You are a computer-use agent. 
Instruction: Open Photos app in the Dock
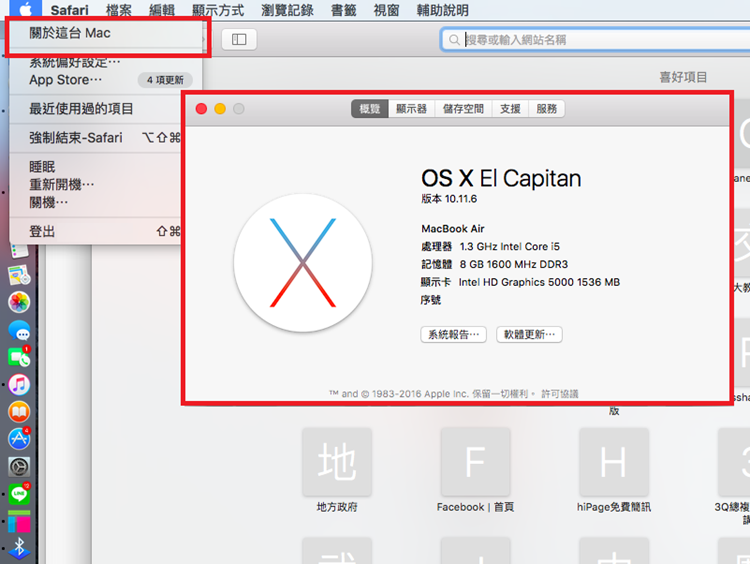pyautogui.click(x=19, y=302)
